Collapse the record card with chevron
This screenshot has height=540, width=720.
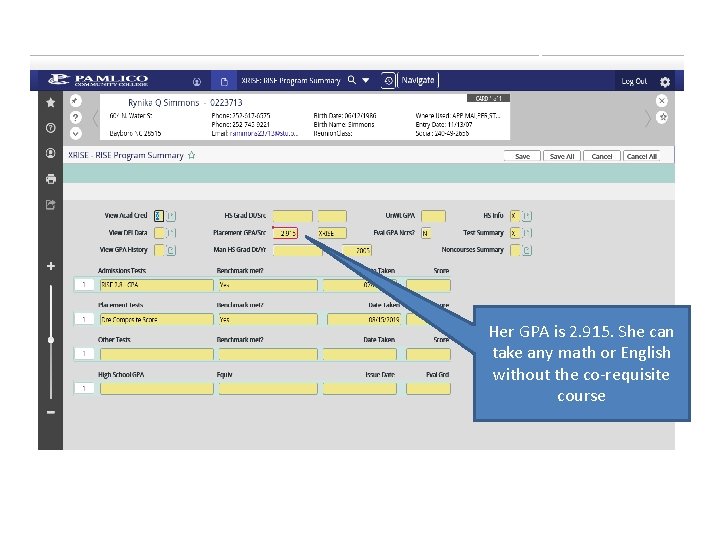tap(76, 134)
